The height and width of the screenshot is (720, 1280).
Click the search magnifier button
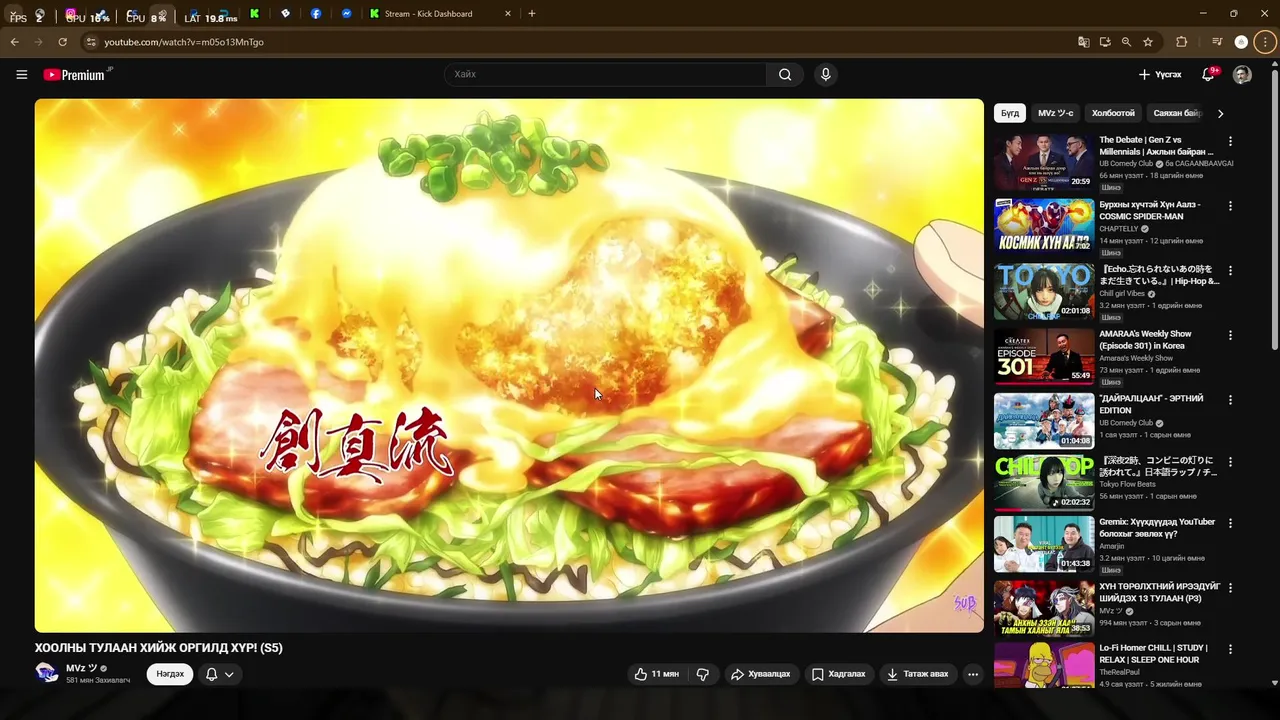[785, 74]
